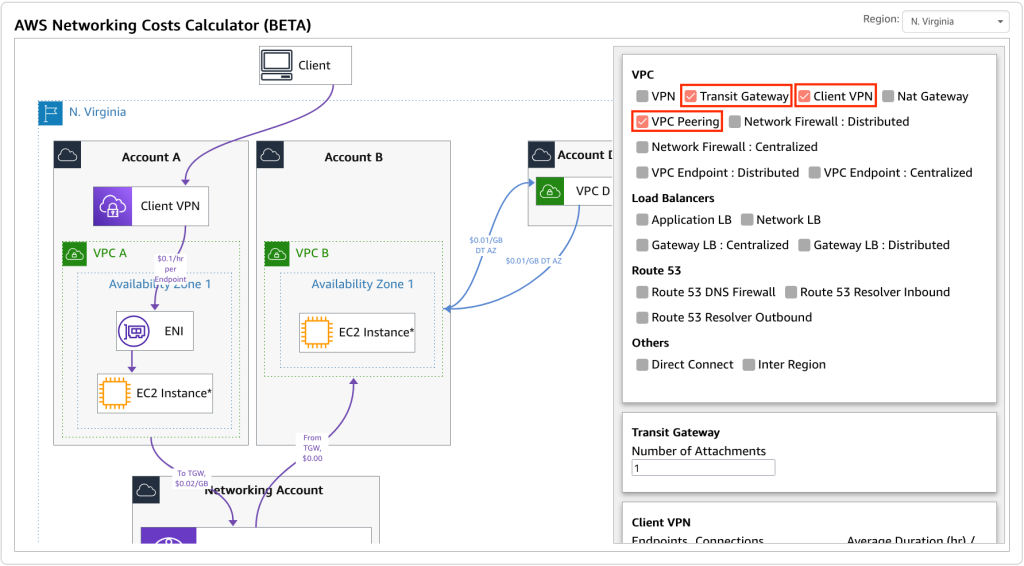Click the "$0.01/GB DT AZ" label below VPC D
This screenshot has height=566, width=1024.
(534, 260)
